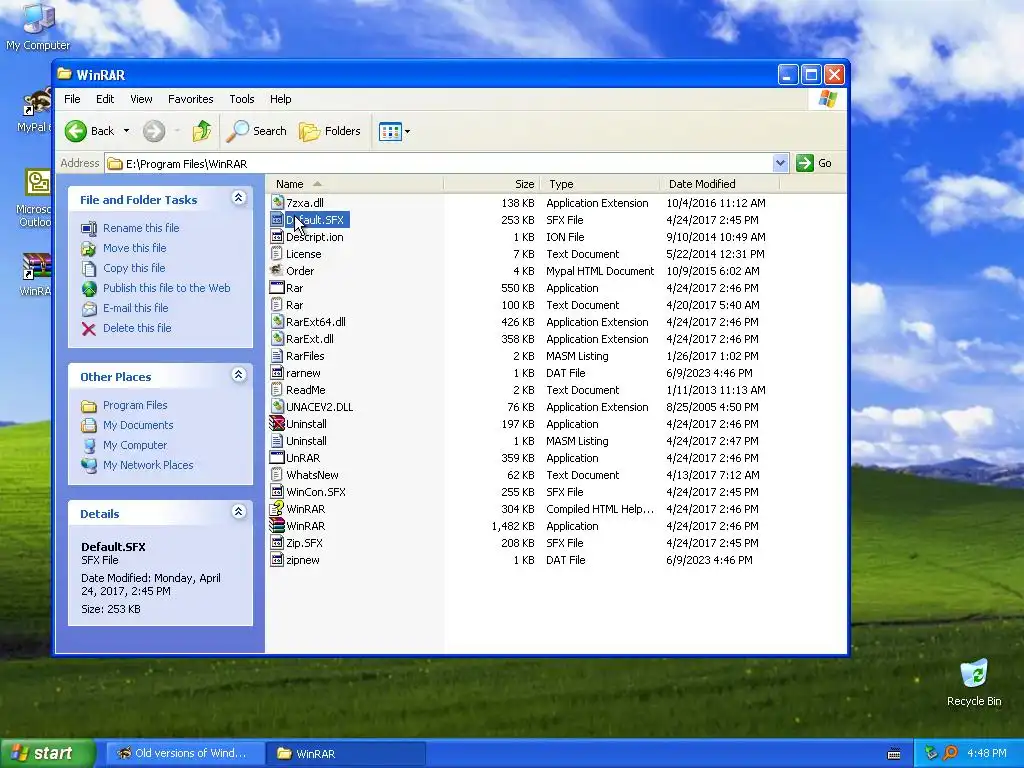Select the Order HTML document icon
Image resolution: width=1024 pixels, height=768 pixels.
277,271
